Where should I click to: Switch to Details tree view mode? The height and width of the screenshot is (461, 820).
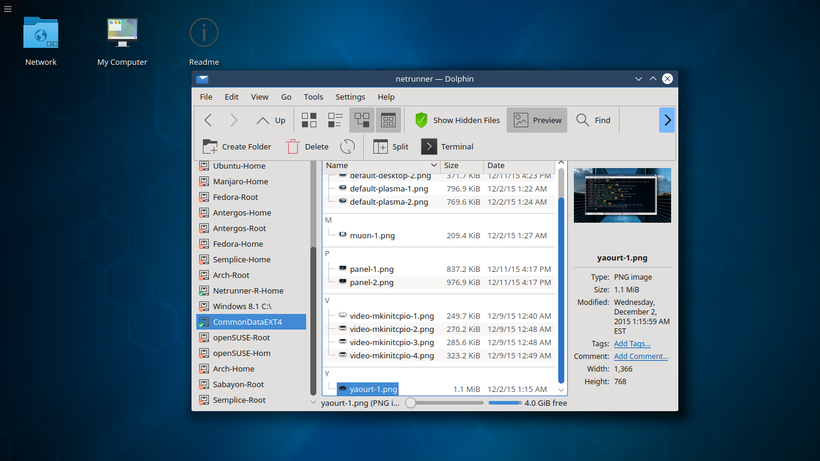pyautogui.click(x=361, y=120)
